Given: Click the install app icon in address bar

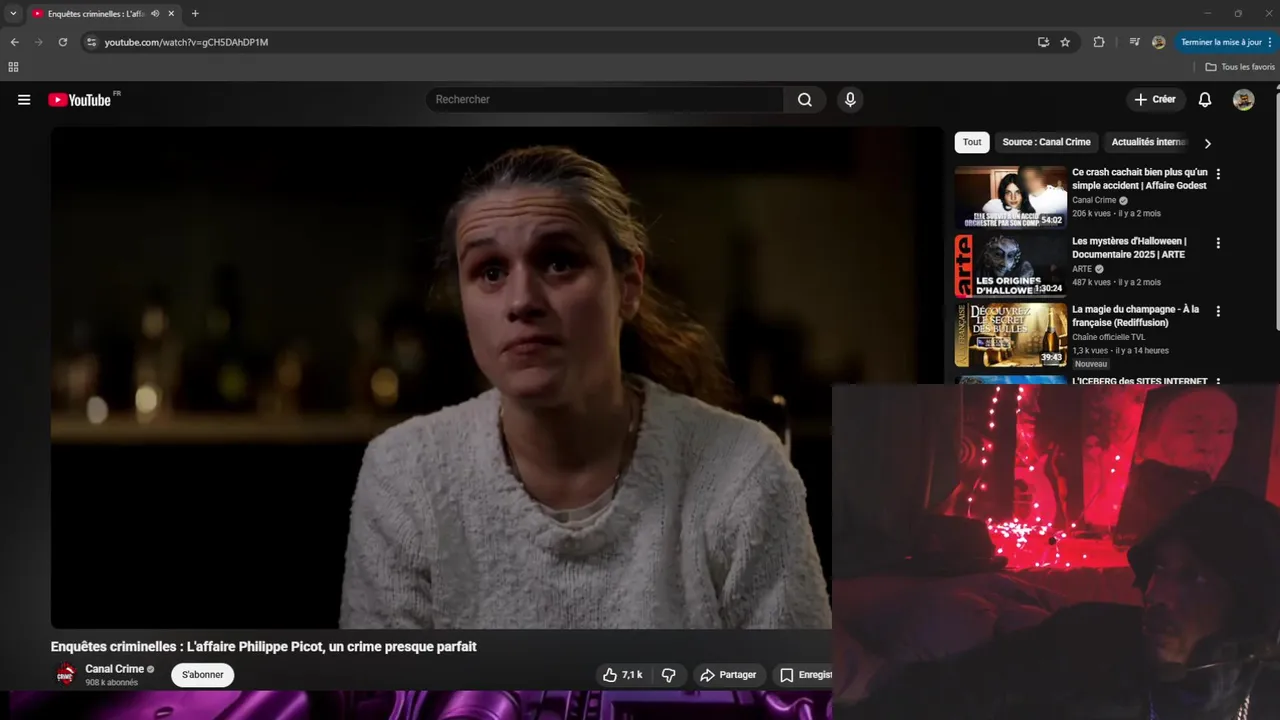Looking at the screenshot, I should pyautogui.click(x=1043, y=42).
